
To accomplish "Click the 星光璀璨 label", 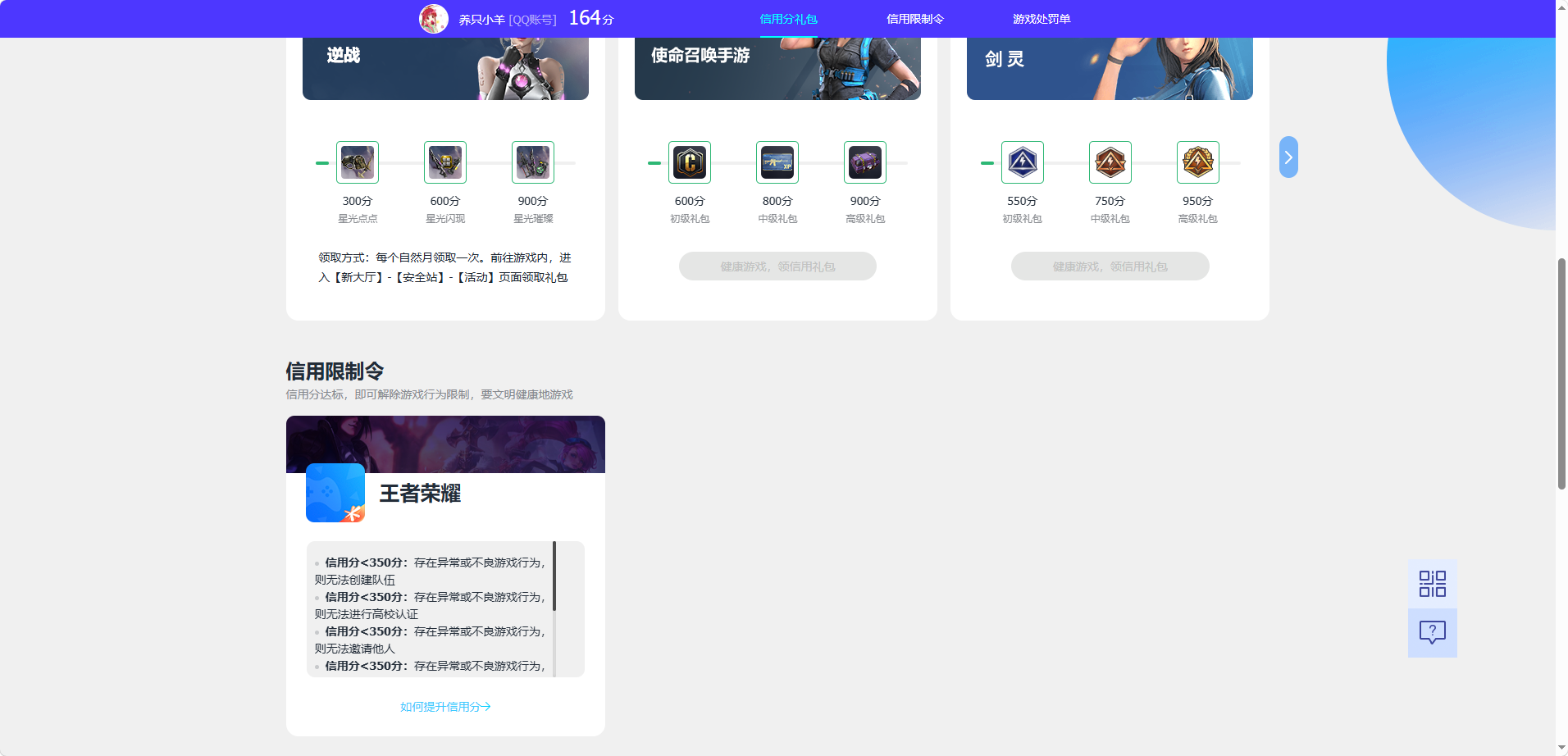I will click(533, 219).
